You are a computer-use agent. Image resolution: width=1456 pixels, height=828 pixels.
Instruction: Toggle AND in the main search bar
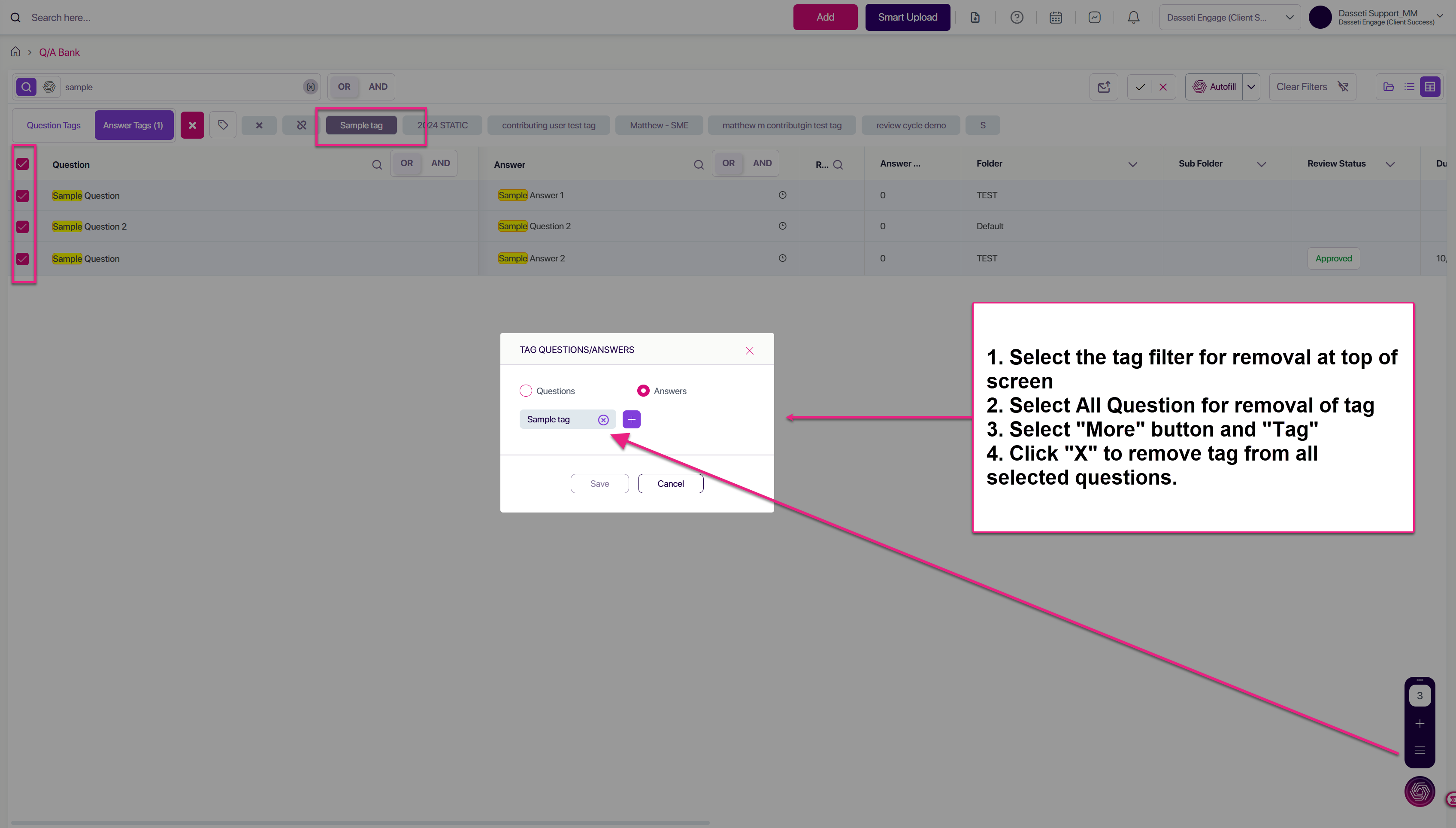pos(378,86)
